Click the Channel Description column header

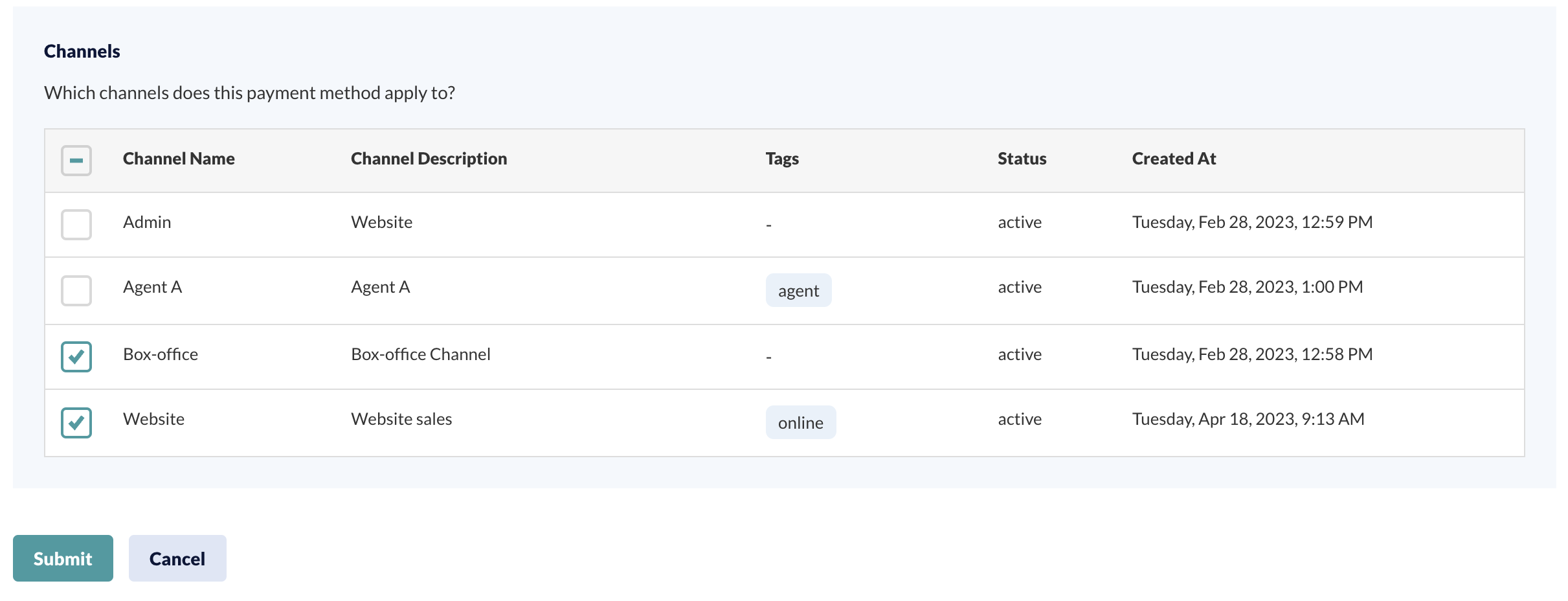(429, 159)
